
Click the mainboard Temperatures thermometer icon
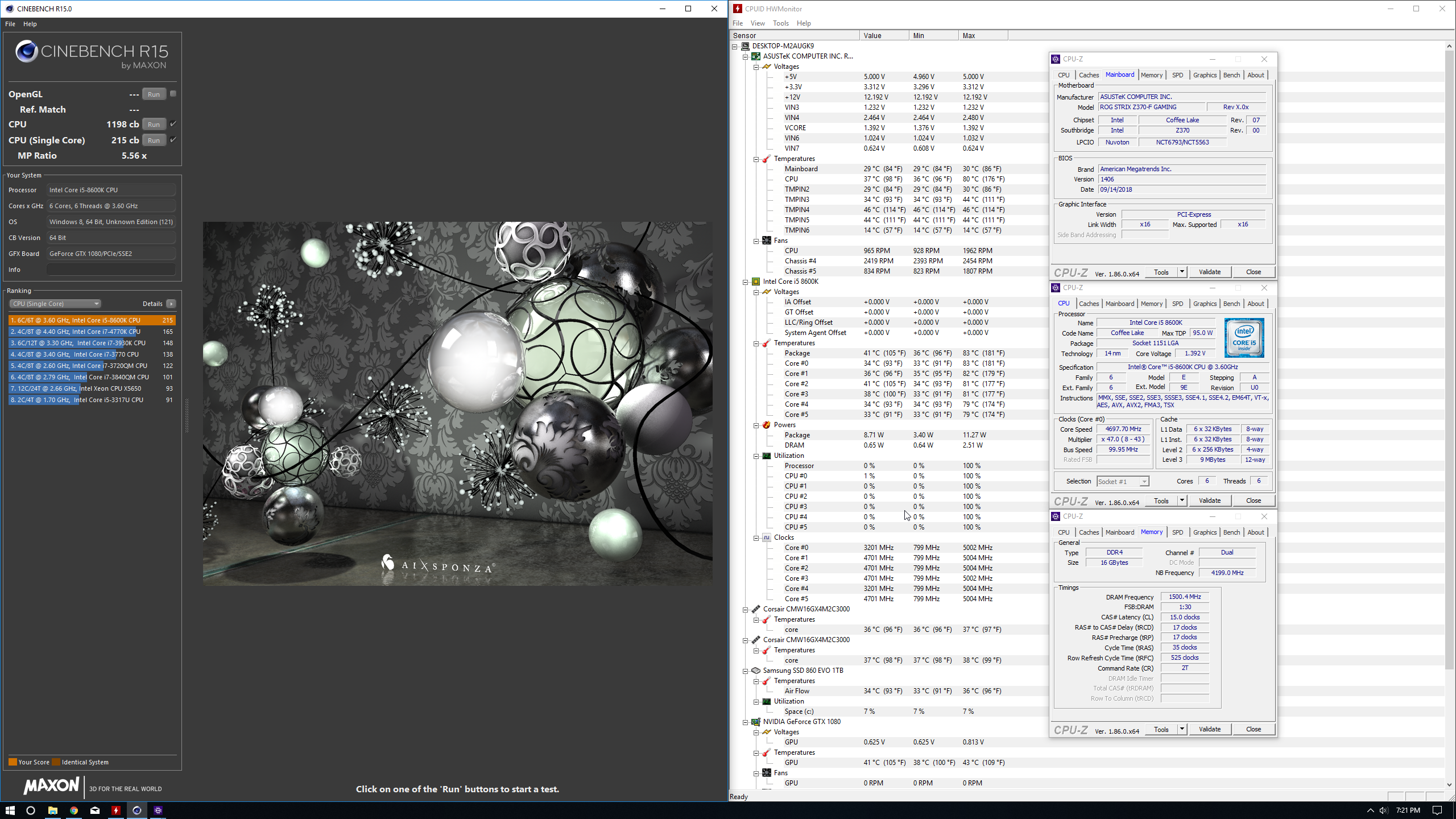tap(767, 159)
